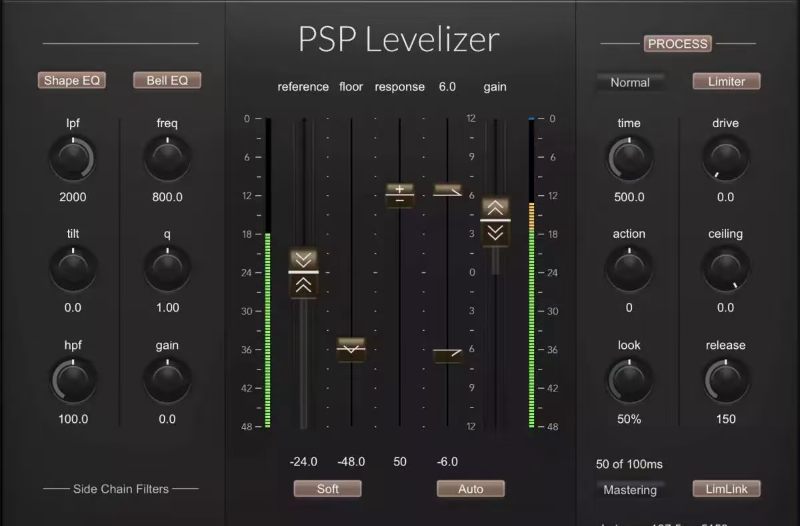Click the Bell EQ gain knob
Screen dimensions: 800x526
(x=167, y=381)
